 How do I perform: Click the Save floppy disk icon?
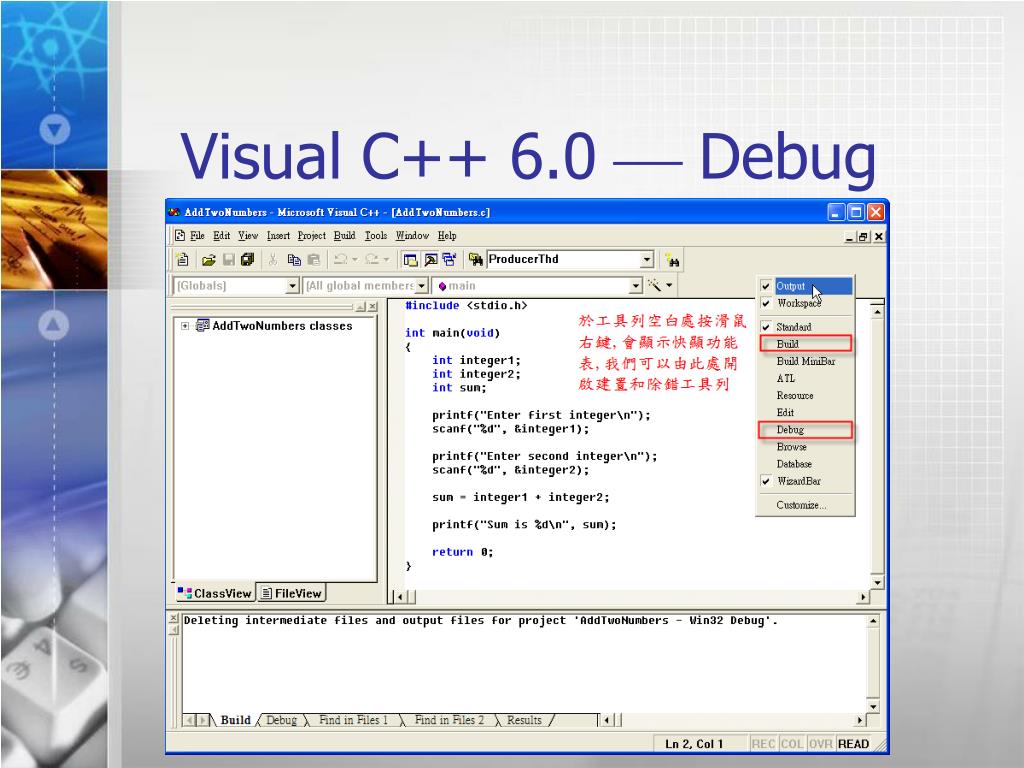point(229,260)
